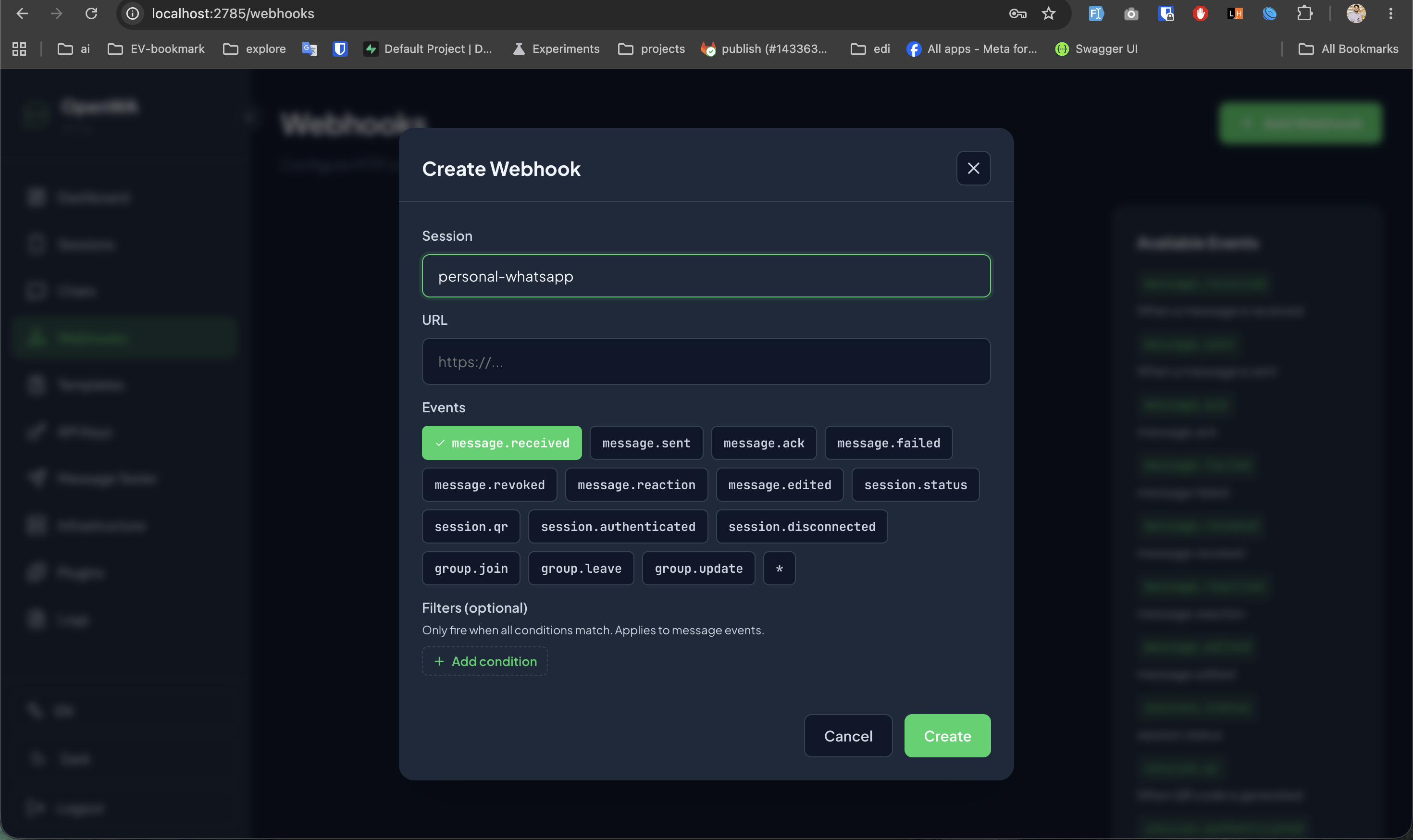Viewport: 1413px width, 840px height.
Task: Select the message.edited event chip
Action: pos(780,485)
